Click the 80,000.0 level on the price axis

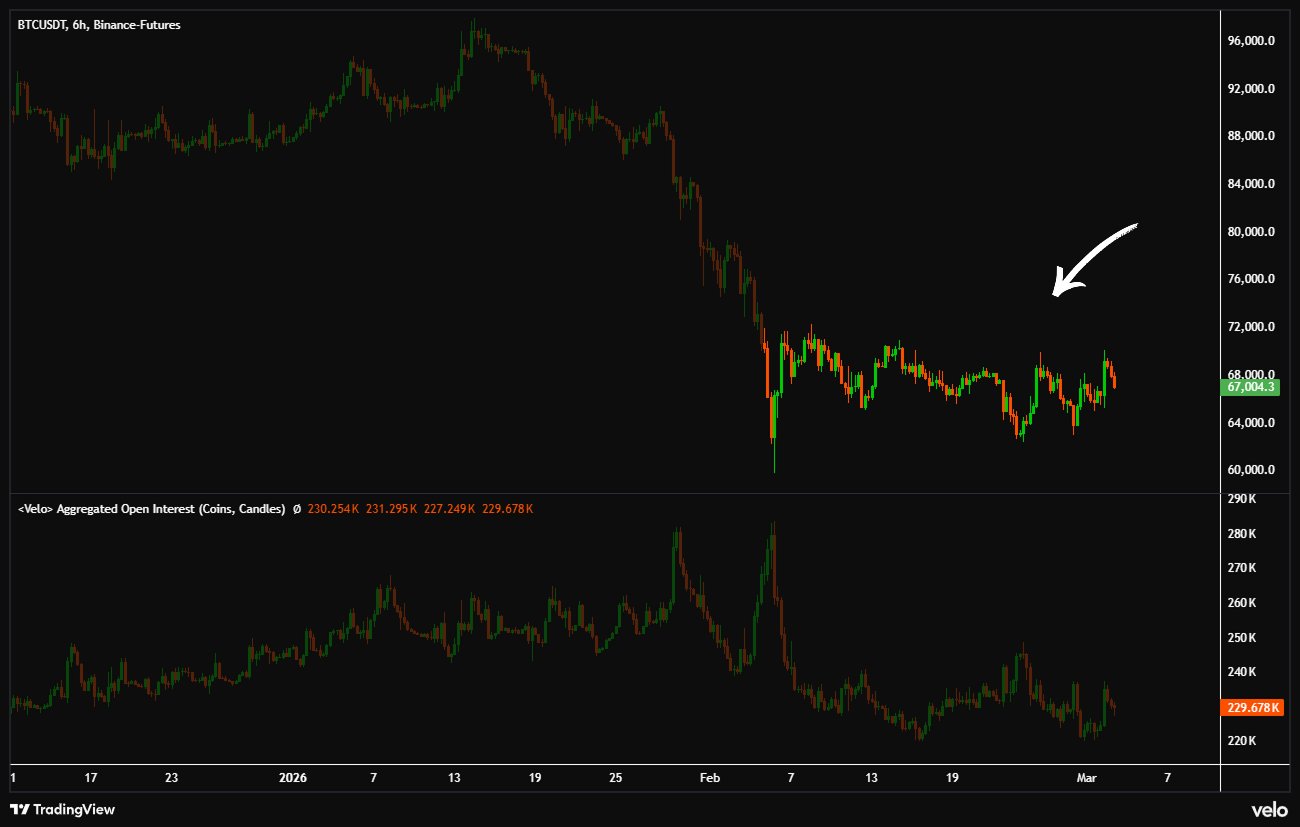coord(1251,232)
